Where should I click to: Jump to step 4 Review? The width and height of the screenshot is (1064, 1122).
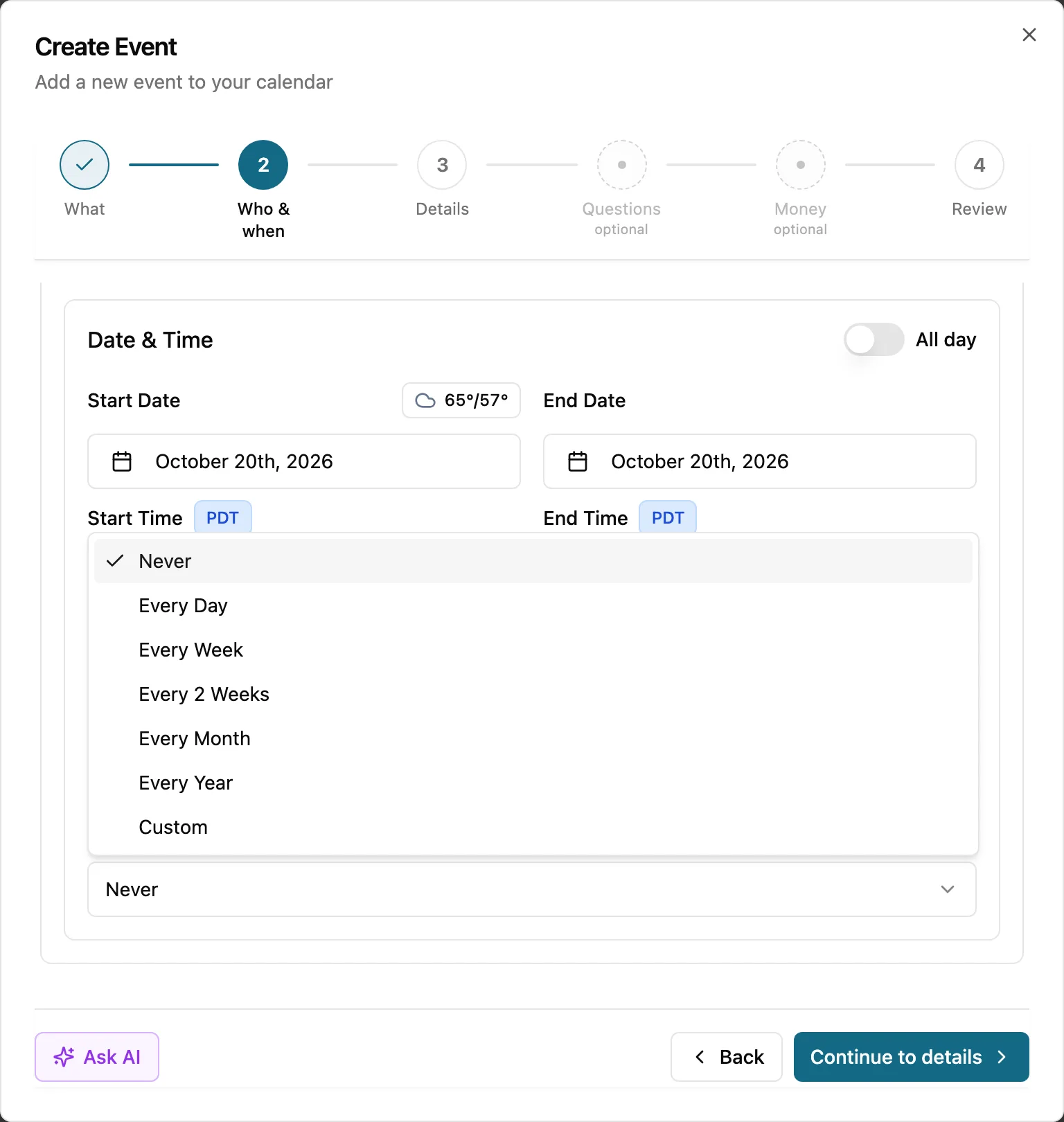click(x=979, y=165)
